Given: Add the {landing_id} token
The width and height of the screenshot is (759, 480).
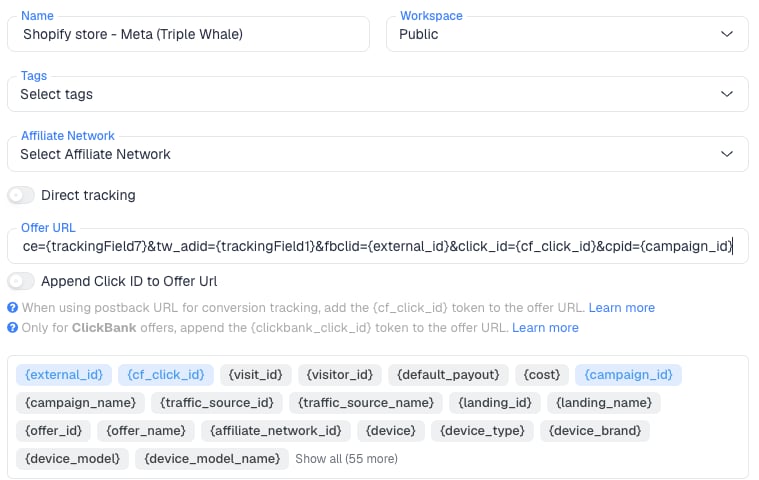Looking at the screenshot, I should click(x=495, y=403).
